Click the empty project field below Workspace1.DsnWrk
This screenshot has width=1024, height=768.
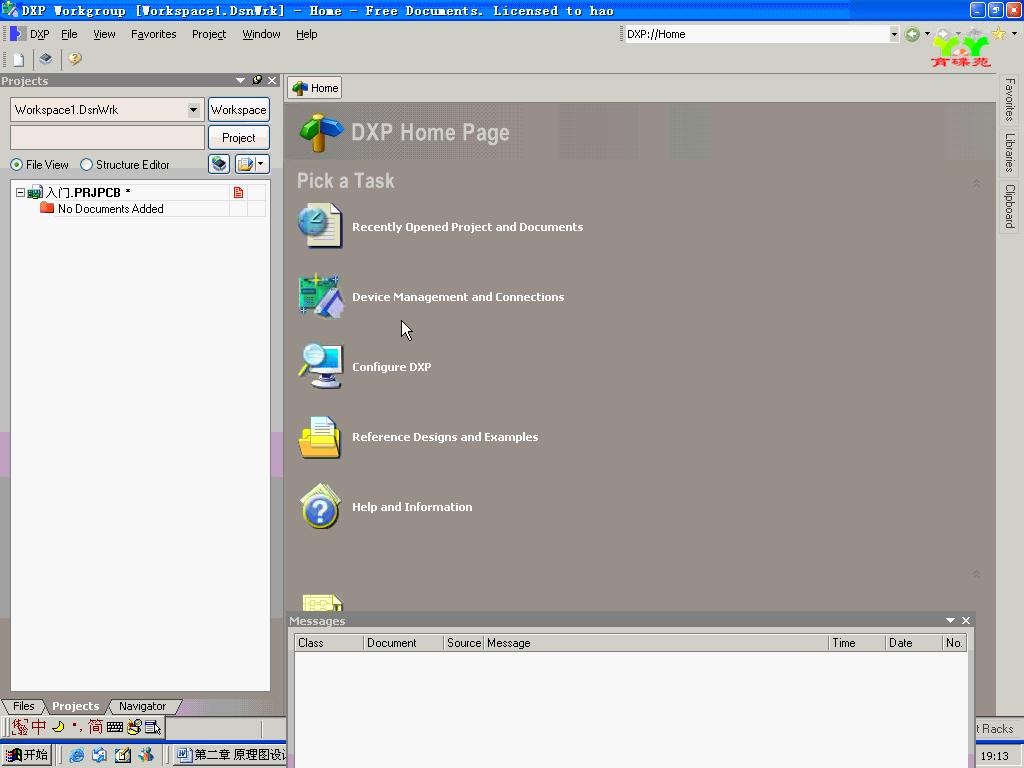point(108,138)
